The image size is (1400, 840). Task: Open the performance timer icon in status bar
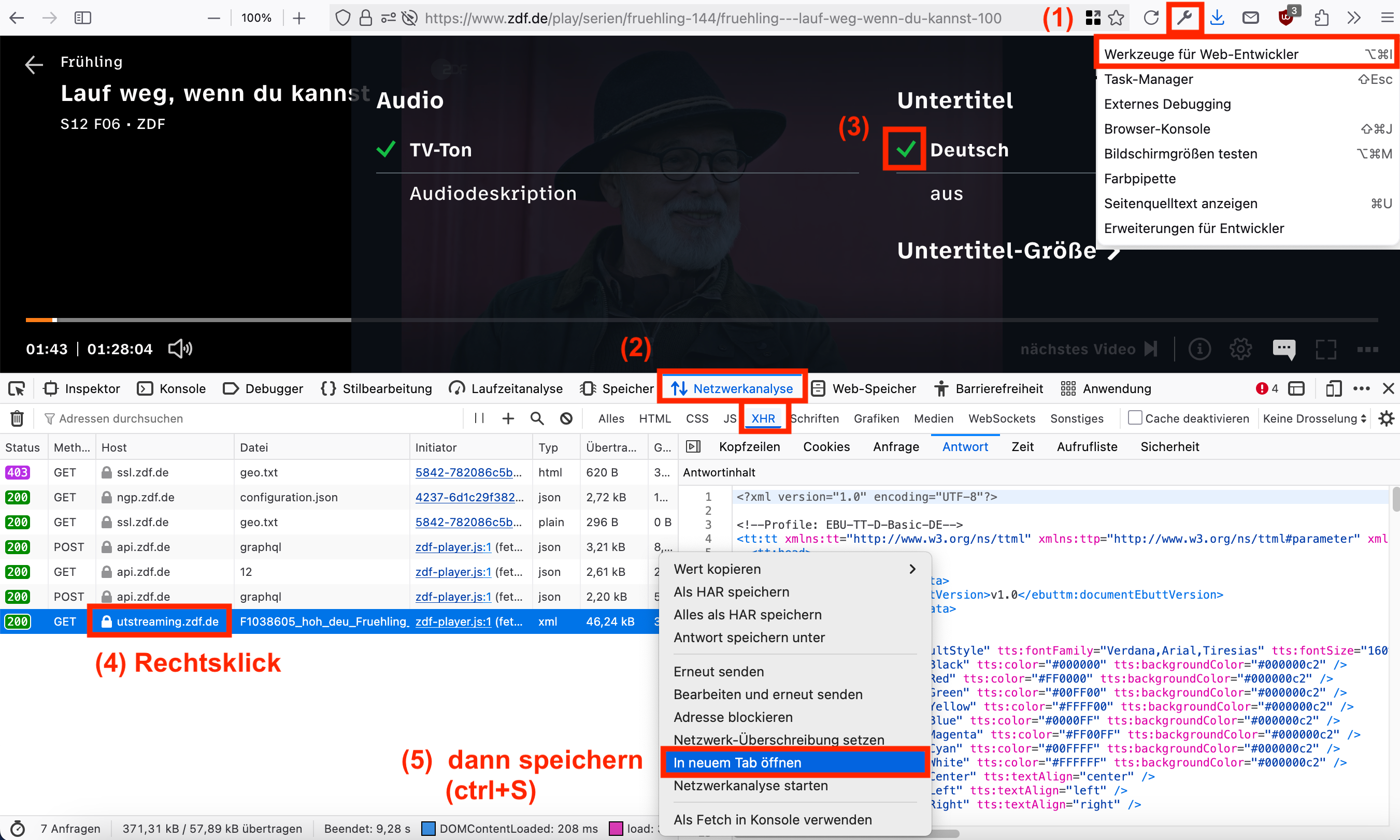[x=18, y=829]
